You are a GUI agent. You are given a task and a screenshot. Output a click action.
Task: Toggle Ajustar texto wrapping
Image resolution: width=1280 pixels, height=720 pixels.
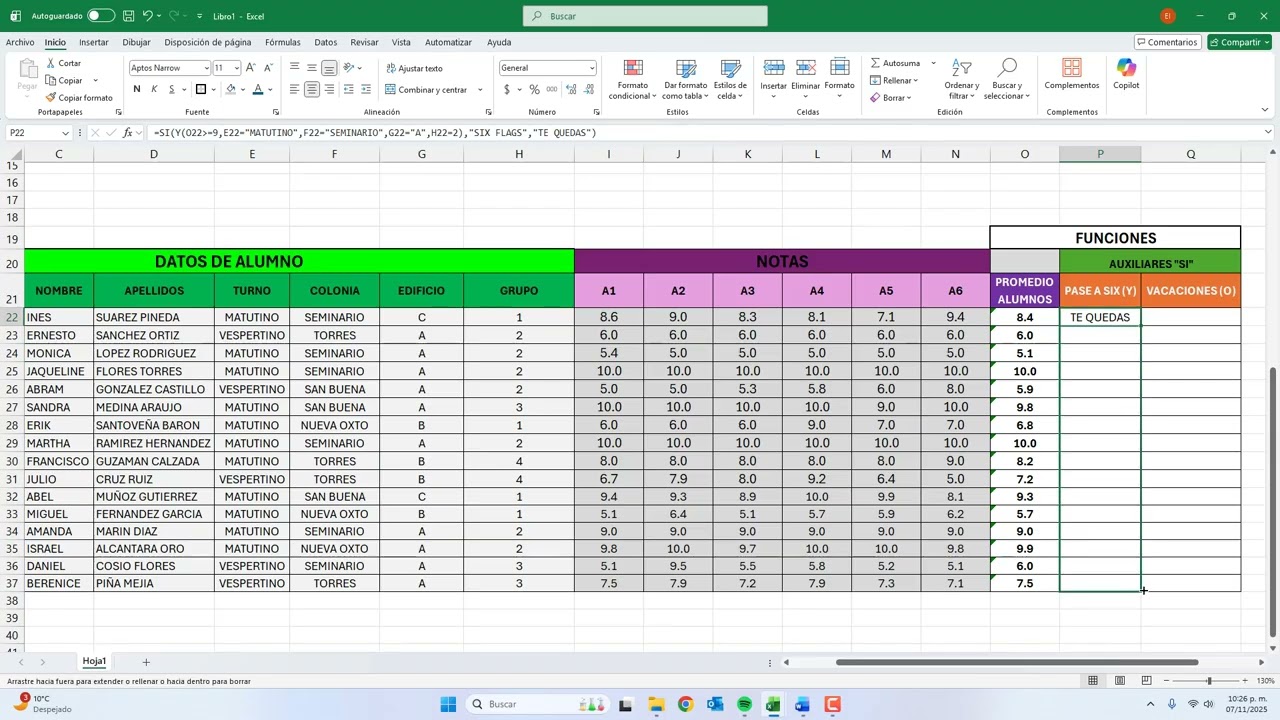pos(414,68)
